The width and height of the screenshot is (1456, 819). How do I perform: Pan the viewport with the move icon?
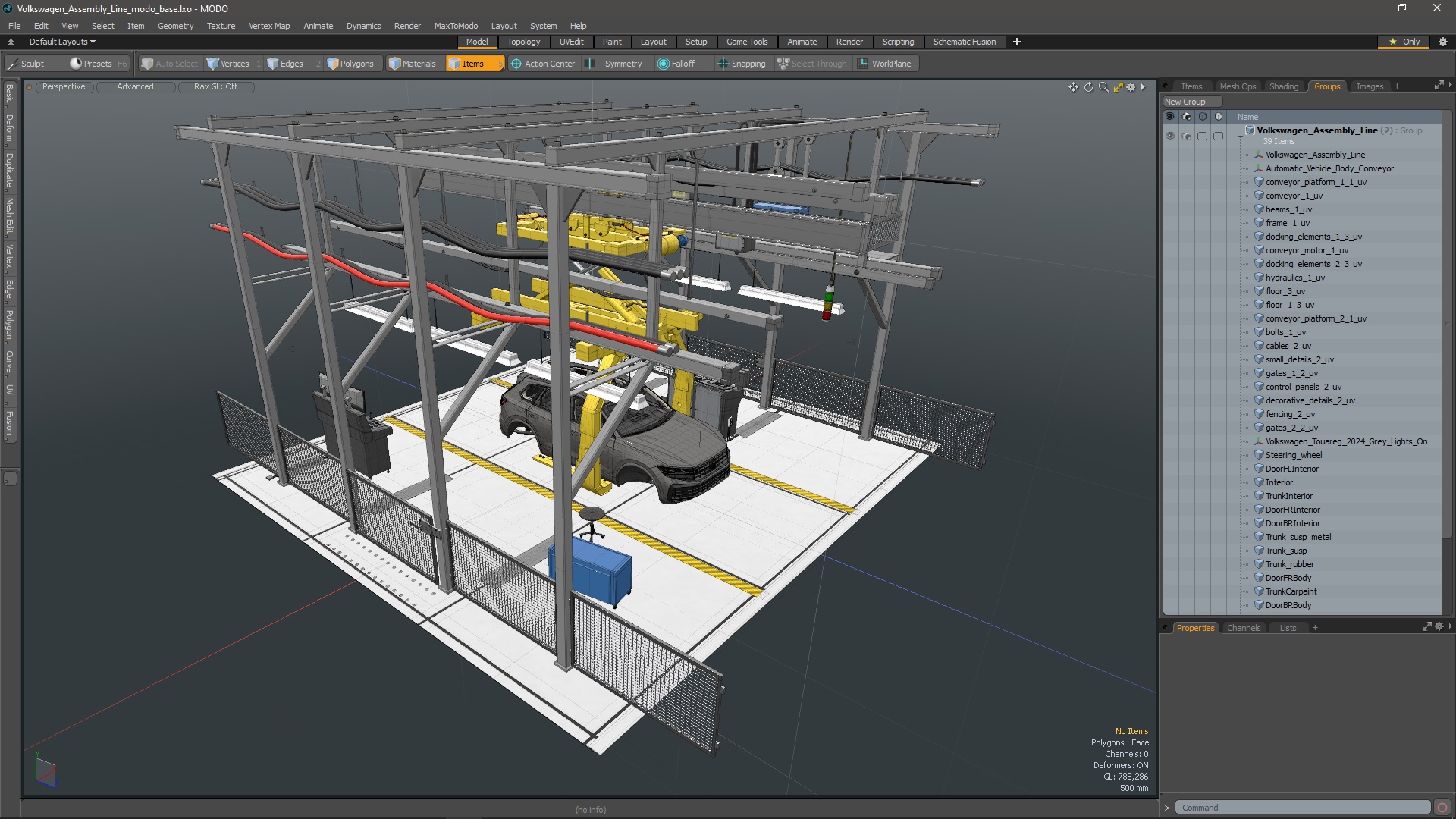[1073, 87]
